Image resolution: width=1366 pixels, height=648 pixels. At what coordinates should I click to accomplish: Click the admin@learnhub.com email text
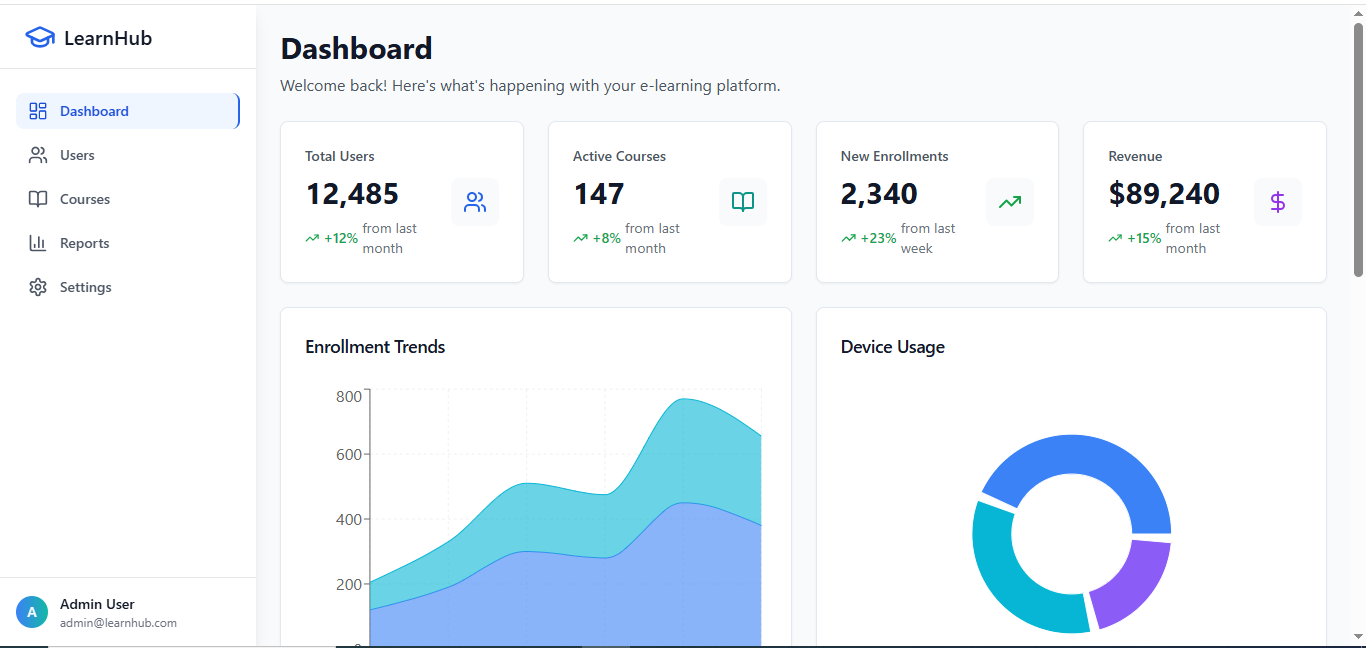[117, 622]
